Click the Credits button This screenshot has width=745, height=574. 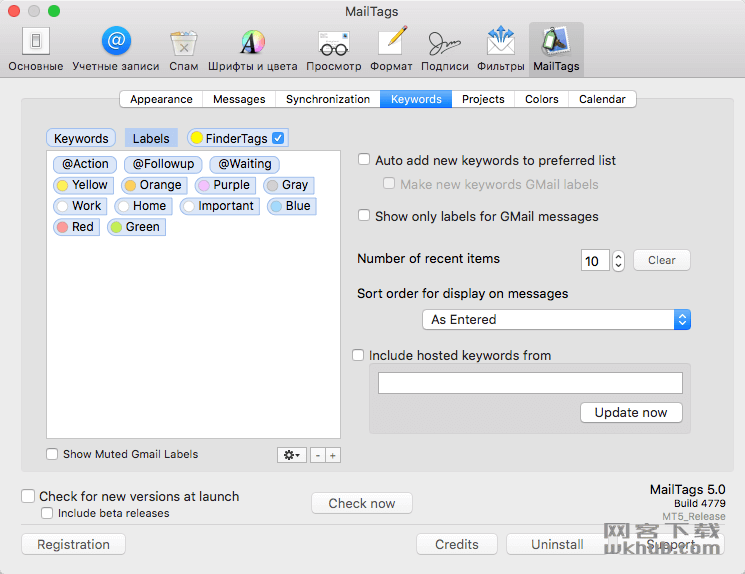click(457, 544)
